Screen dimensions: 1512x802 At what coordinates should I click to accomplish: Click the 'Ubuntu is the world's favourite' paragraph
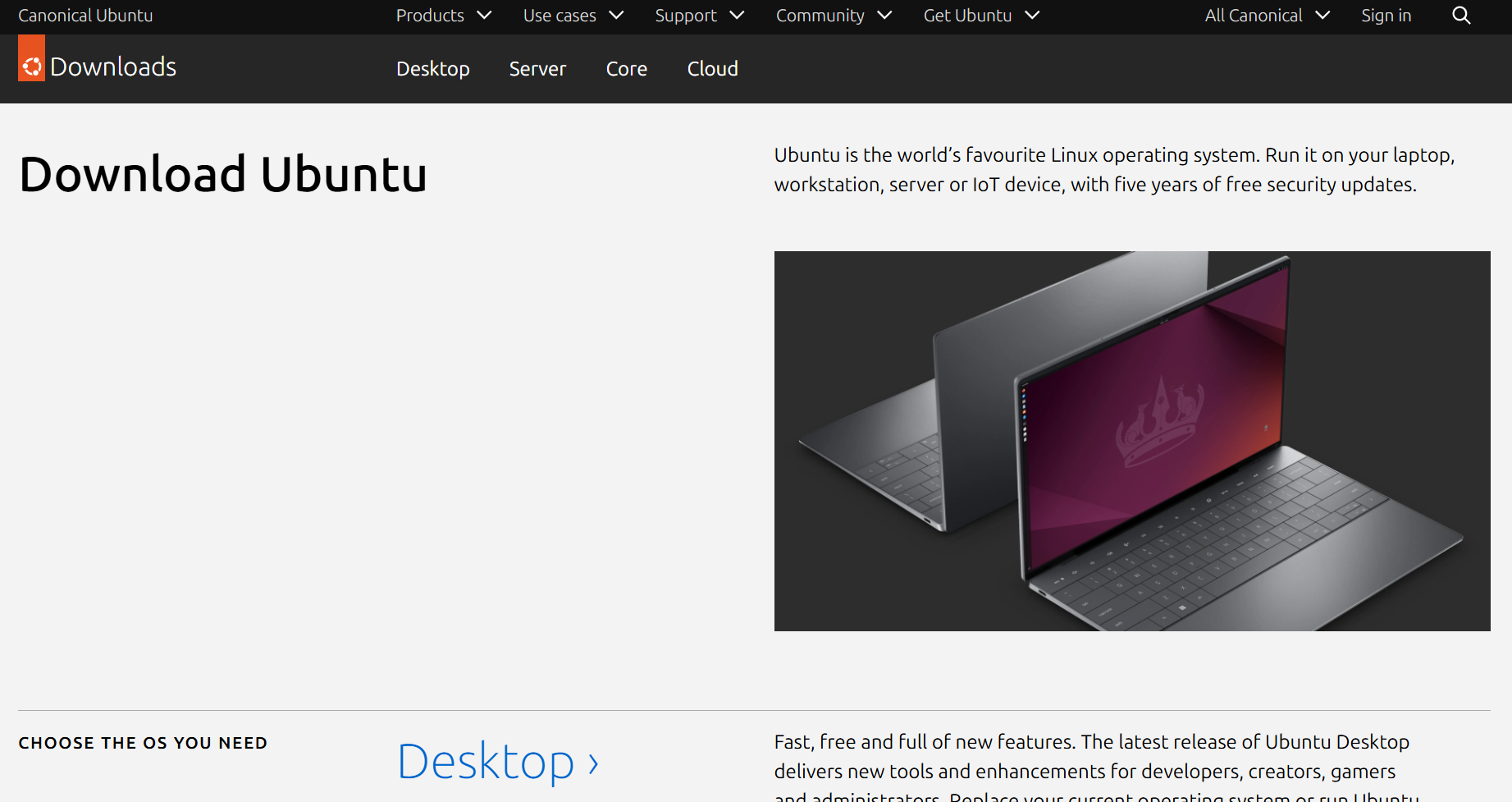point(1114,170)
